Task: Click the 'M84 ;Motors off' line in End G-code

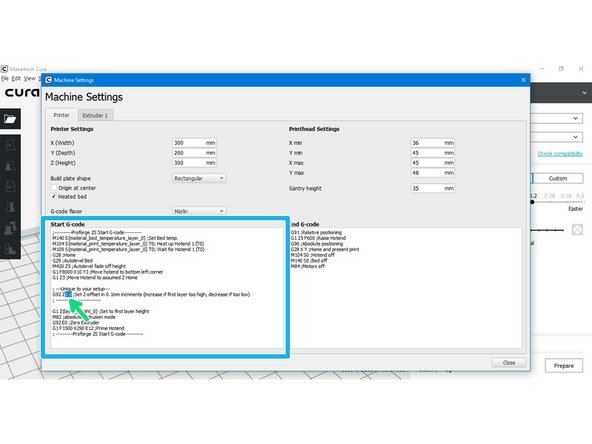Action: pyautogui.click(x=308, y=266)
